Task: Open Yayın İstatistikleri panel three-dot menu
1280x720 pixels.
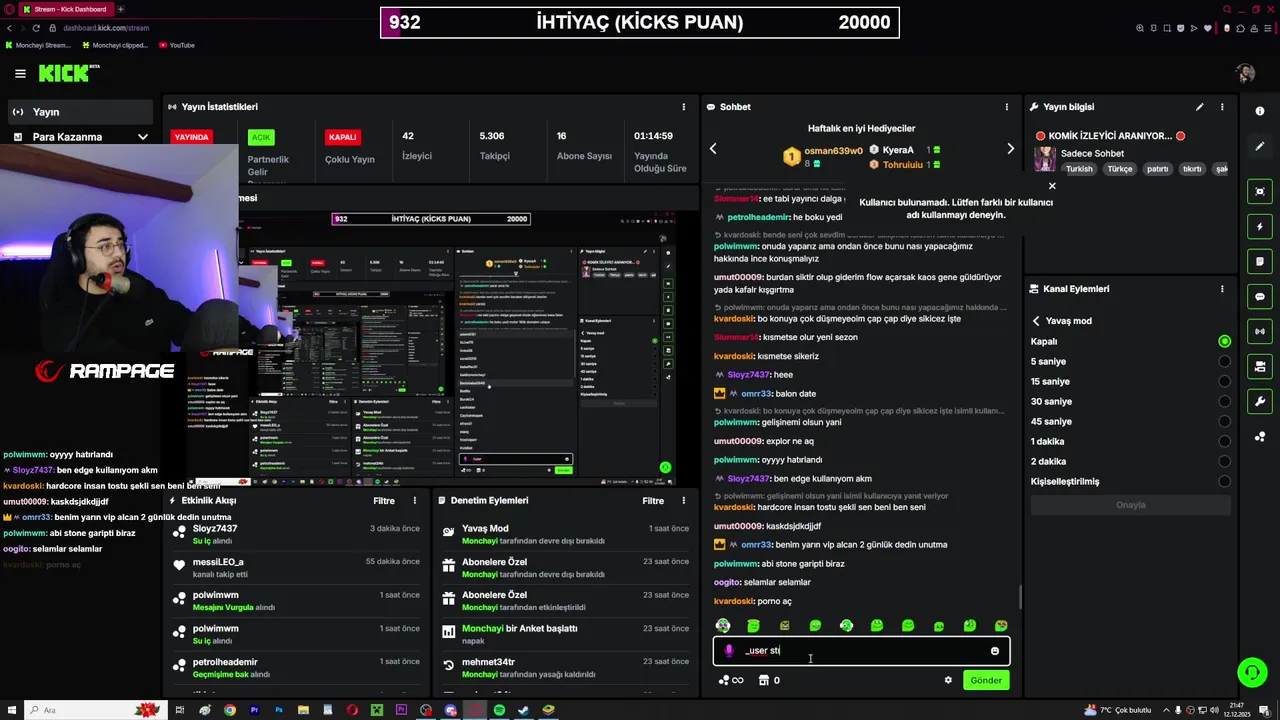Action: tap(684, 107)
